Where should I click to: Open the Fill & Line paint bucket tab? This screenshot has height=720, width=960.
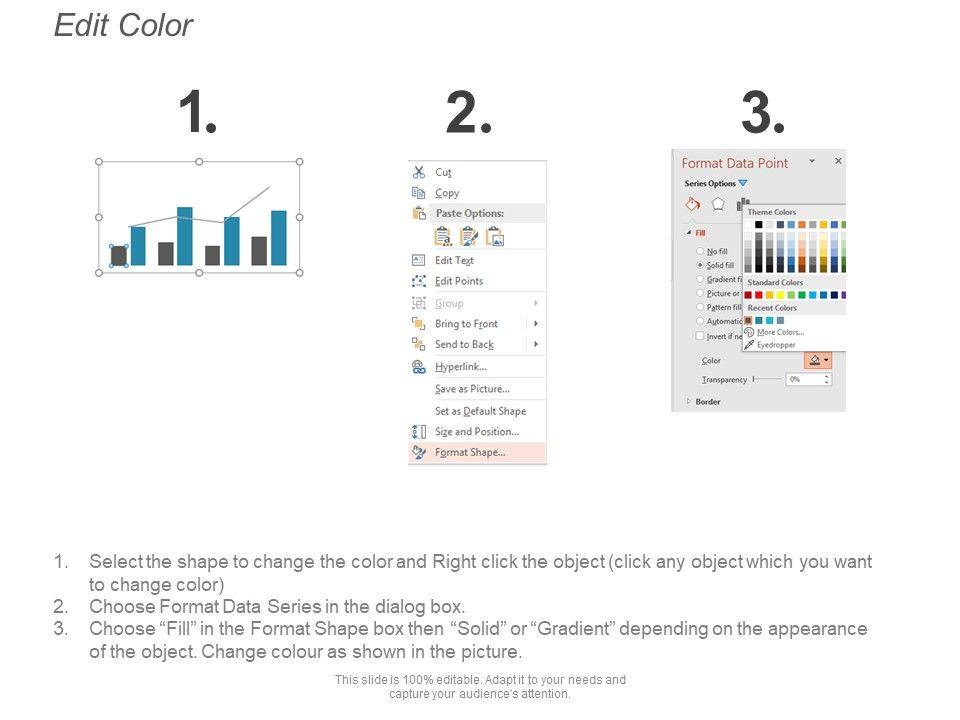tap(692, 204)
